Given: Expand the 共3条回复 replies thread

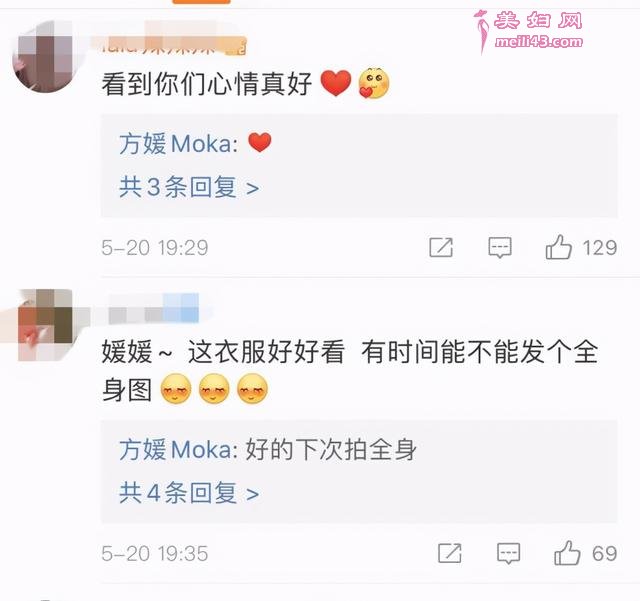Looking at the screenshot, I should (189, 187).
